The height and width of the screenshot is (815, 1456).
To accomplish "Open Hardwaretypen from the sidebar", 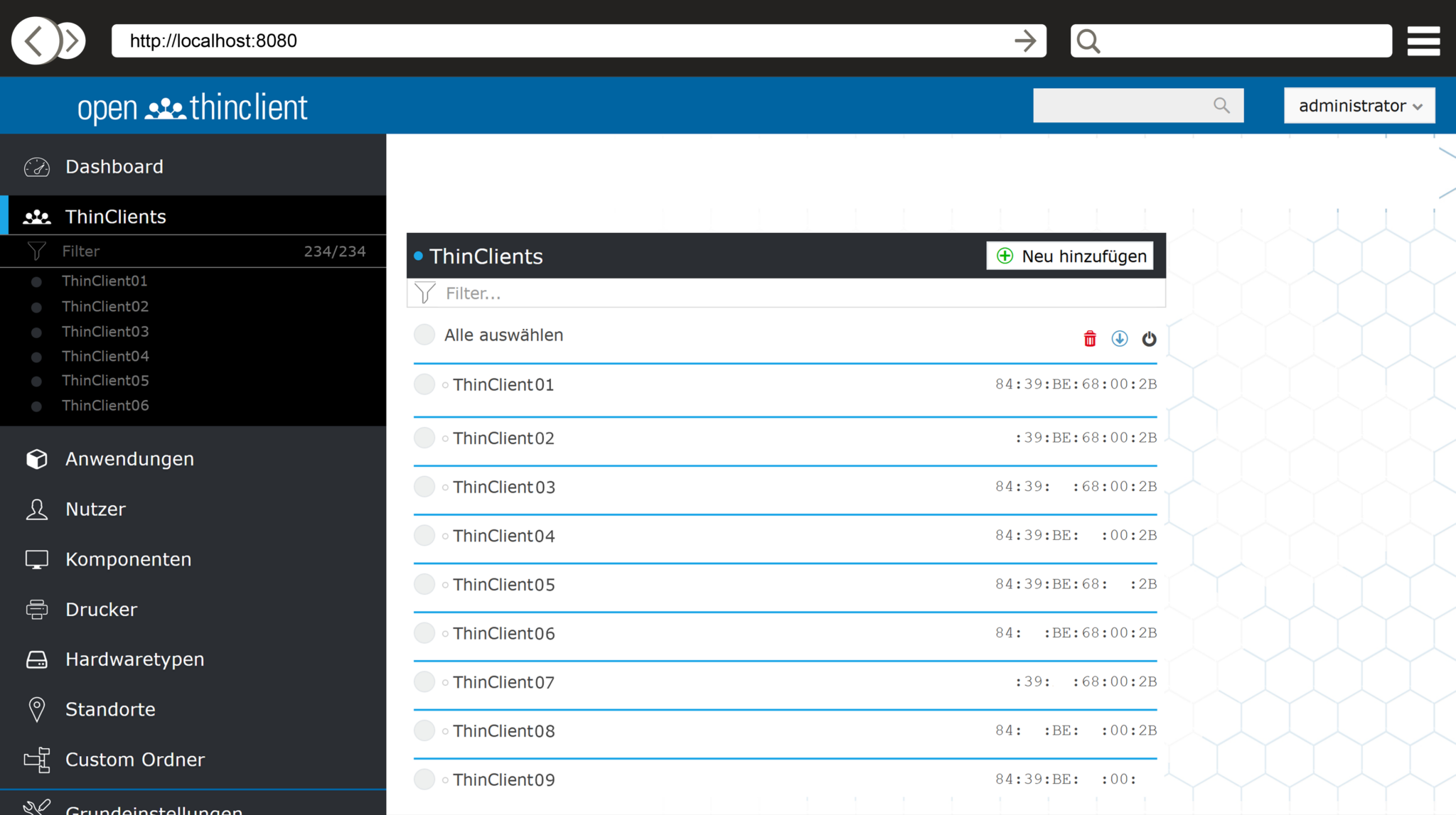I will [x=134, y=659].
